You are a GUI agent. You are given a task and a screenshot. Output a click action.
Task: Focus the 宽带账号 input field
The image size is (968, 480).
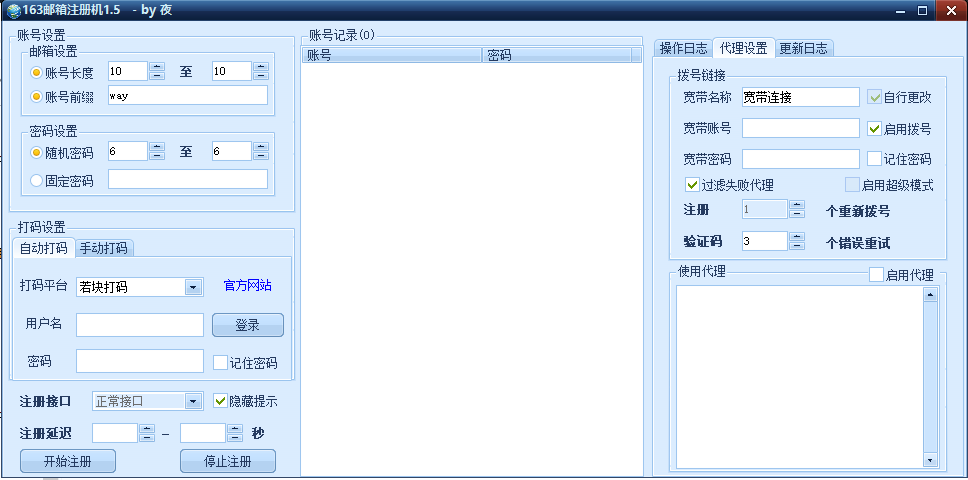(801, 128)
